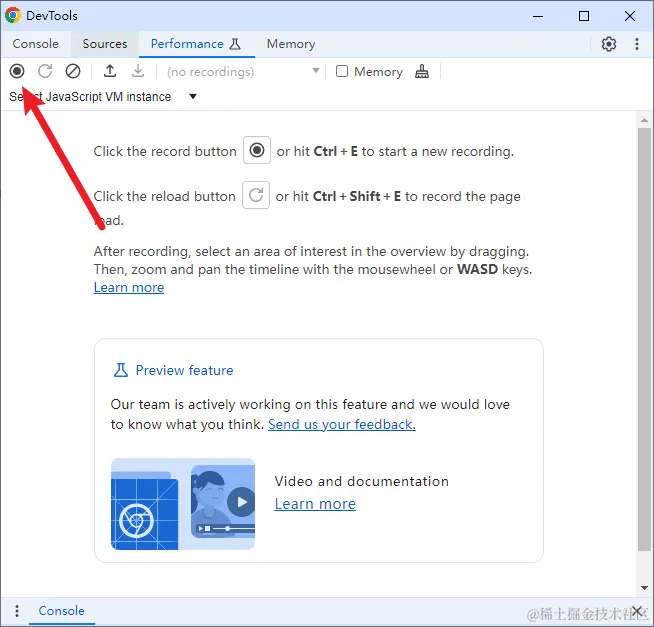The width and height of the screenshot is (654, 627).
Task: Click the vertical scrollbar thumb
Action: point(644,339)
